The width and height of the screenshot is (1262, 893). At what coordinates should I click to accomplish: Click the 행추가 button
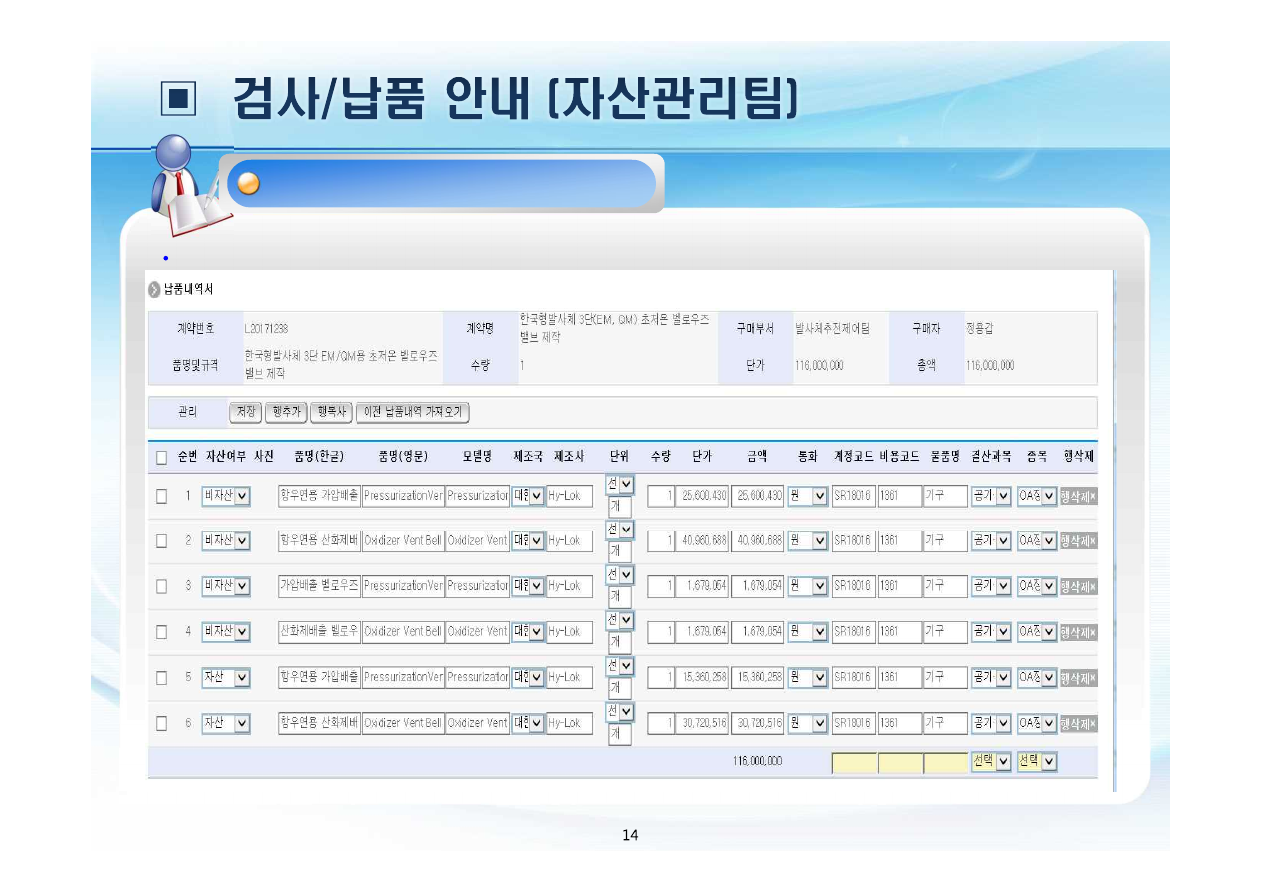pos(285,412)
